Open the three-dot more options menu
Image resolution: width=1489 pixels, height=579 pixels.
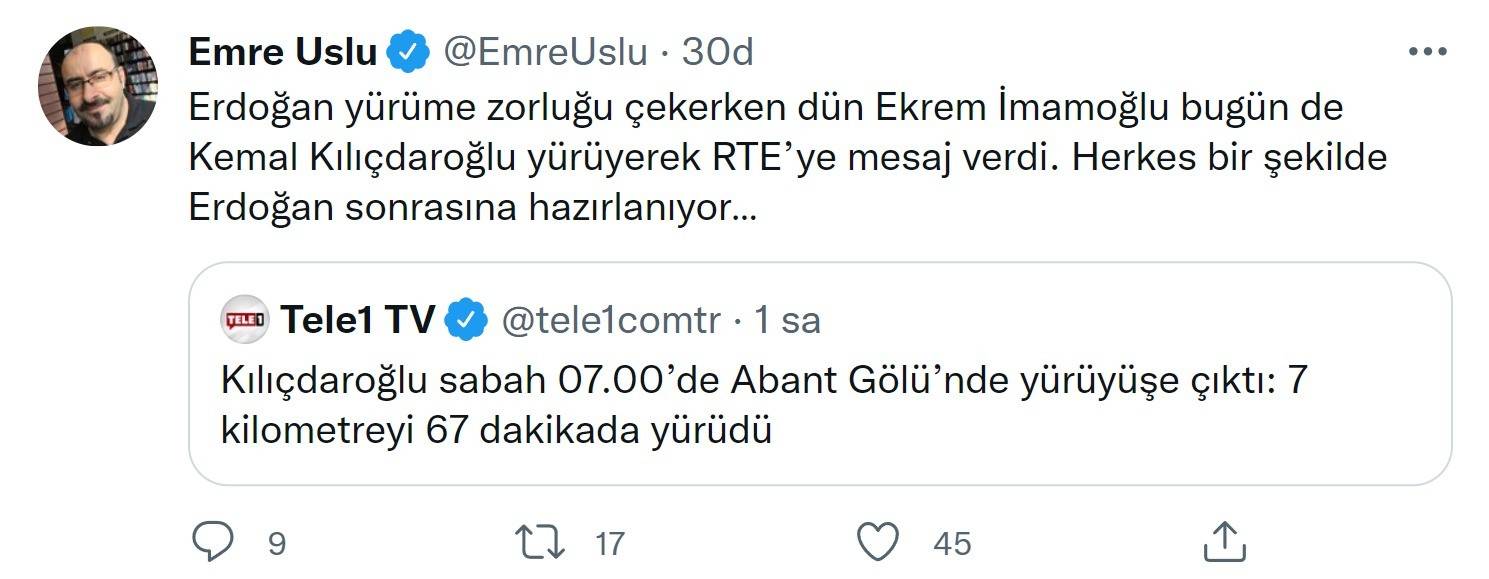click(x=1427, y=52)
